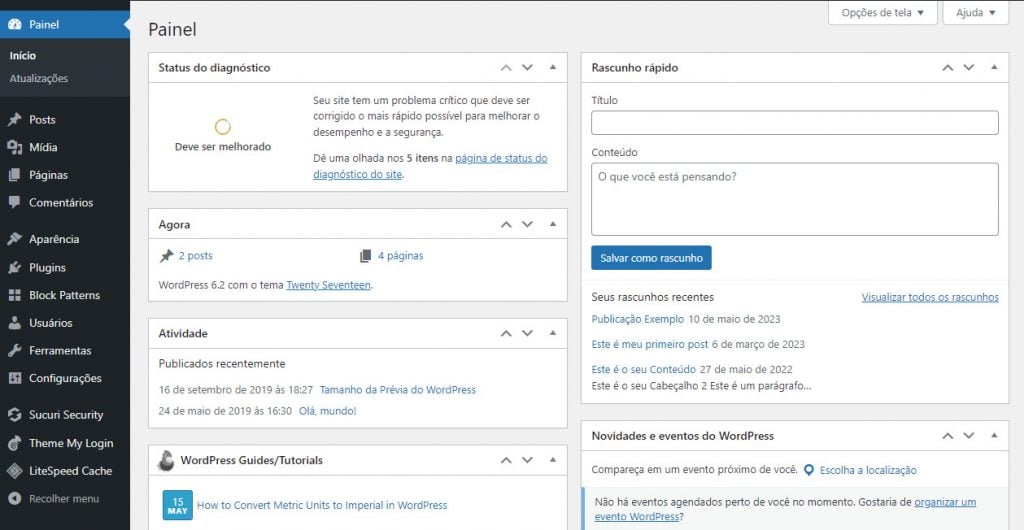
Task: Click the Painel dashboard icon in sidebar
Action: click(x=14, y=24)
